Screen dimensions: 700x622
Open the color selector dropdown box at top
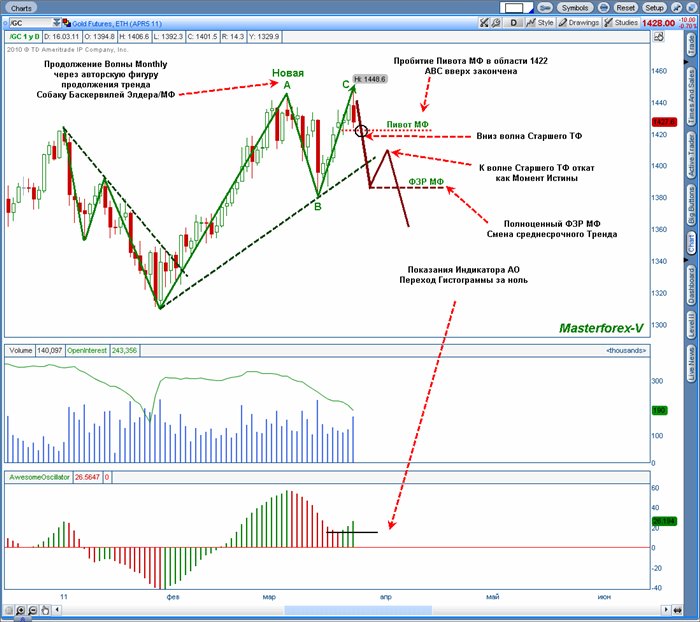517,8
